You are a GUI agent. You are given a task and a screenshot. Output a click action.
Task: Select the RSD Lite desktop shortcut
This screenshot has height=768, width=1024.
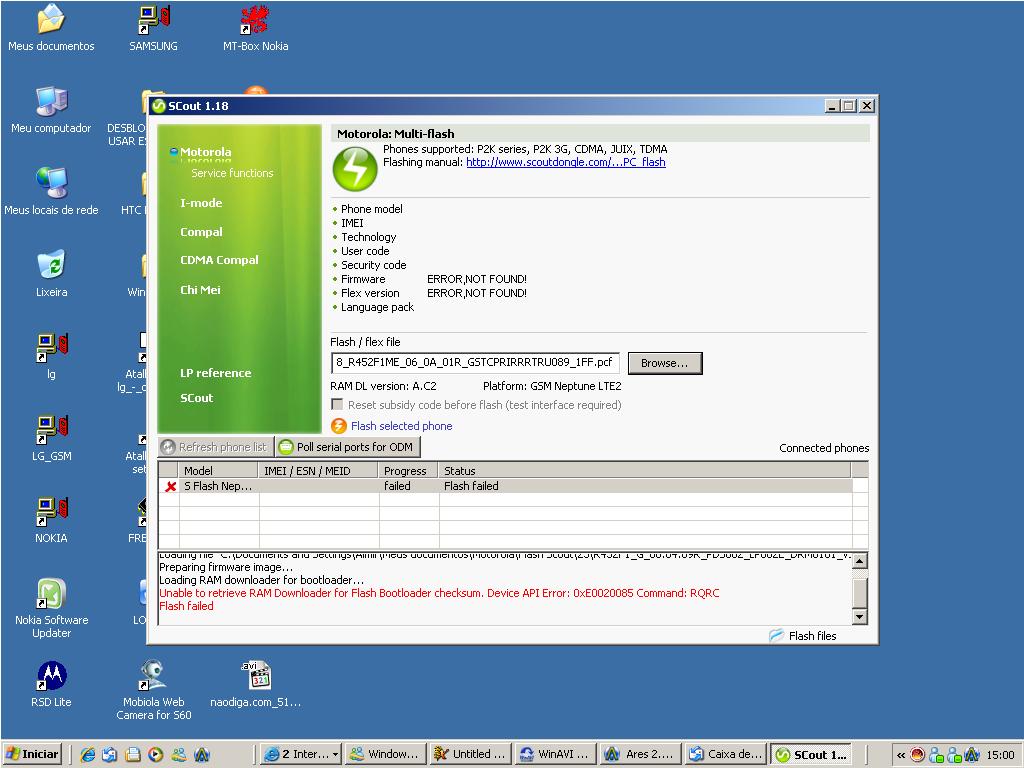[x=51, y=684]
